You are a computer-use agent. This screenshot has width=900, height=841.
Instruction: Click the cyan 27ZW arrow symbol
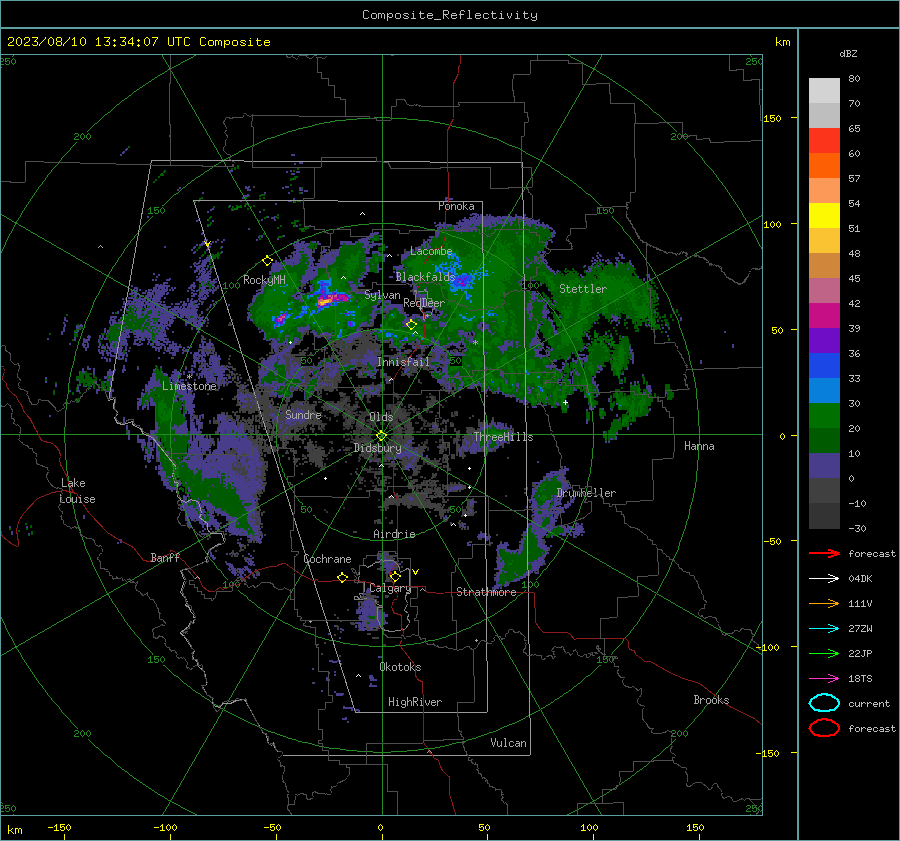point(824,629)
